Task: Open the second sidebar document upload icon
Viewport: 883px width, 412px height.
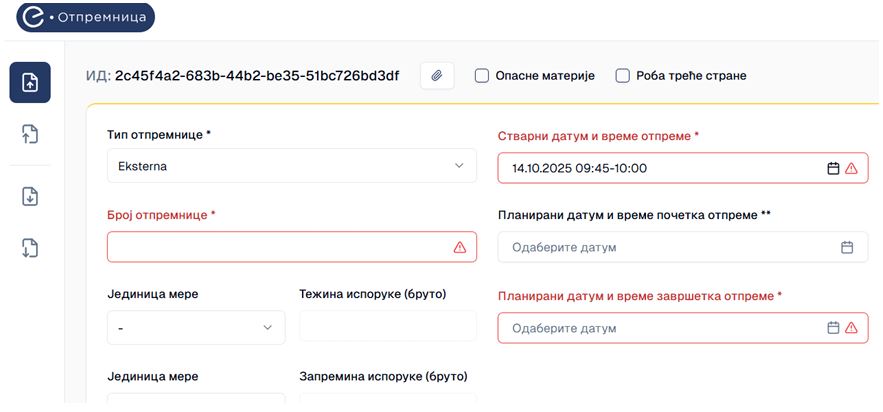Action: tap(30, 134)
